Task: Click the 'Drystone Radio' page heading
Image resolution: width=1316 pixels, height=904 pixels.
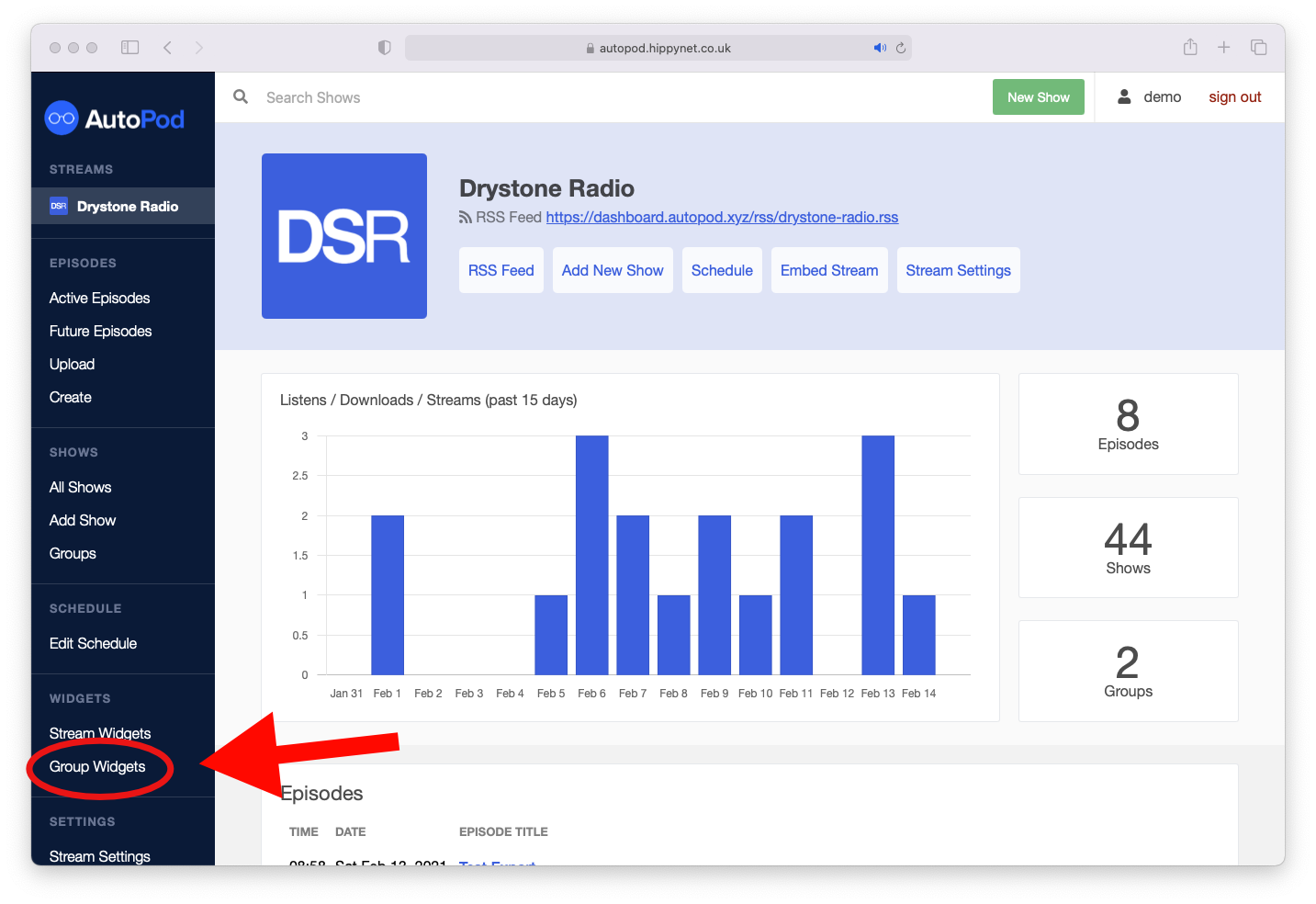Action: click(546, 188)
